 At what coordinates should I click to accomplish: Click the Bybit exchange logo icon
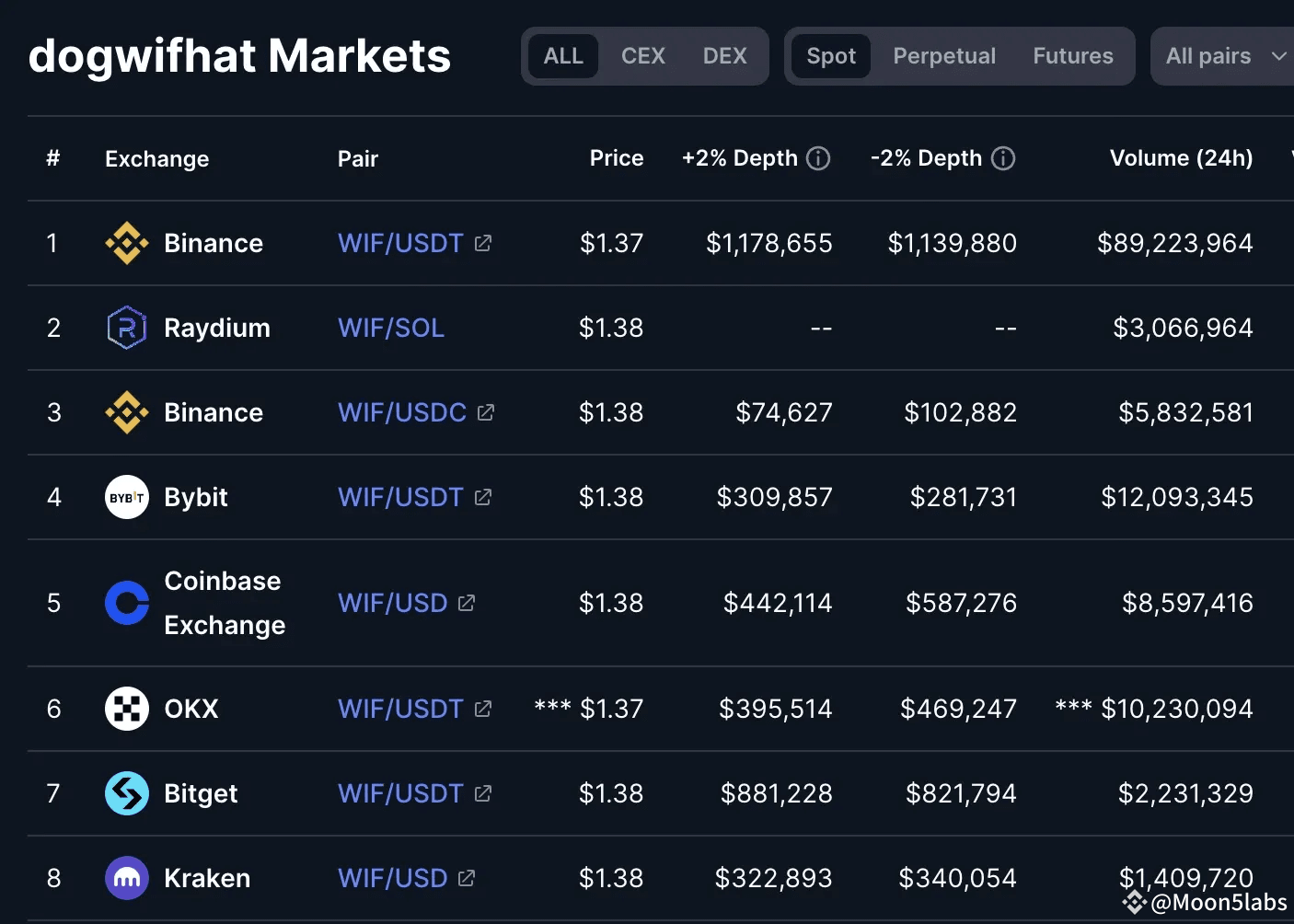(127, 497)
